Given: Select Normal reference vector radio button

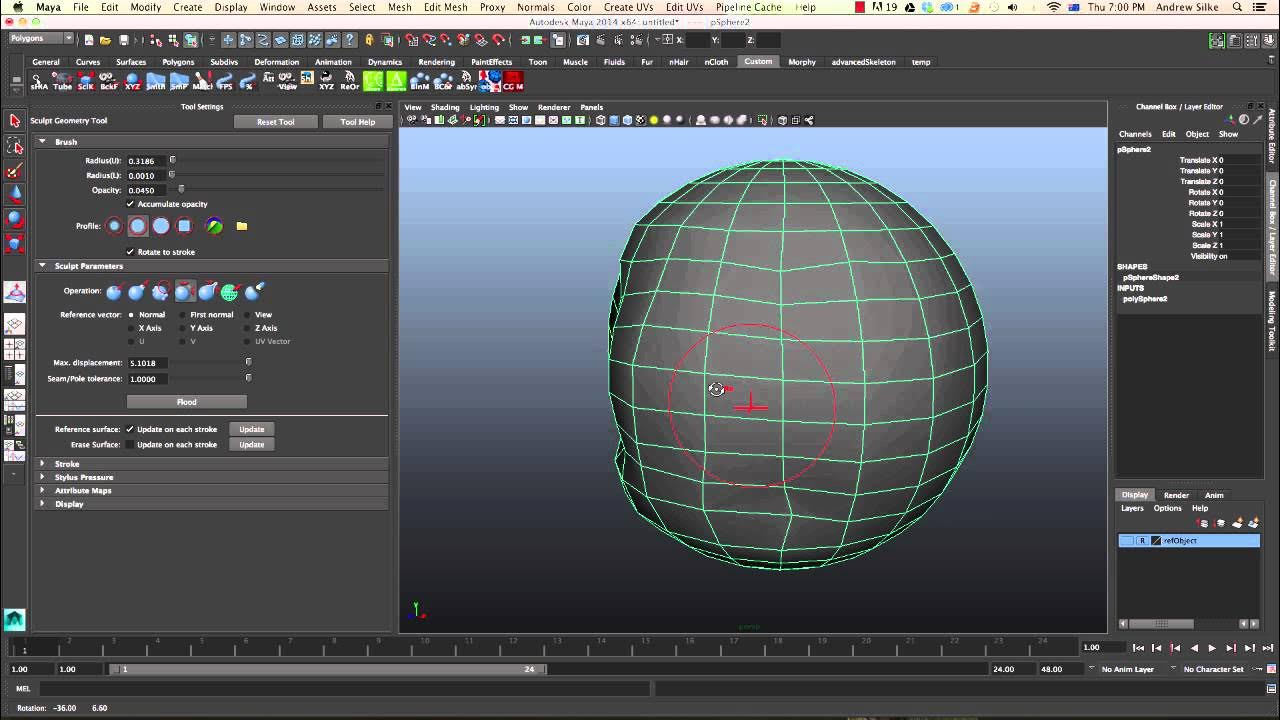Looking at the screenshot, I should [131, 315].
